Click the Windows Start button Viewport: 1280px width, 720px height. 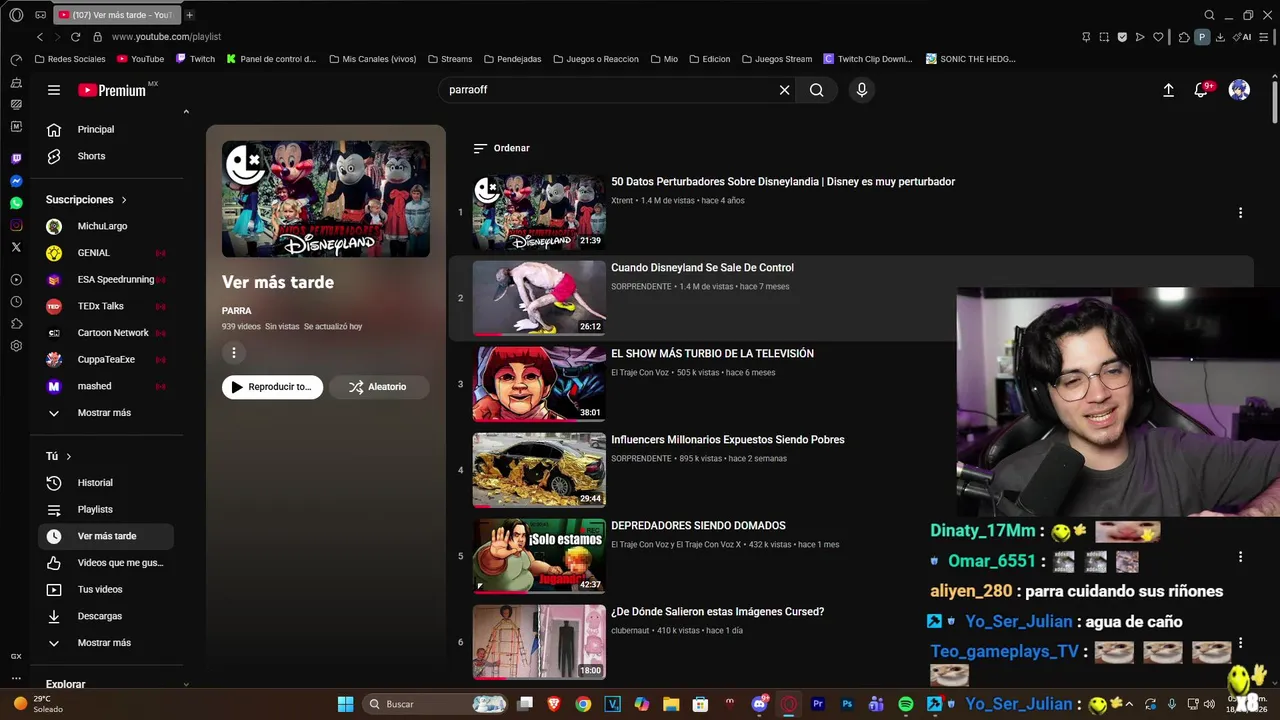tap(345, 704)
